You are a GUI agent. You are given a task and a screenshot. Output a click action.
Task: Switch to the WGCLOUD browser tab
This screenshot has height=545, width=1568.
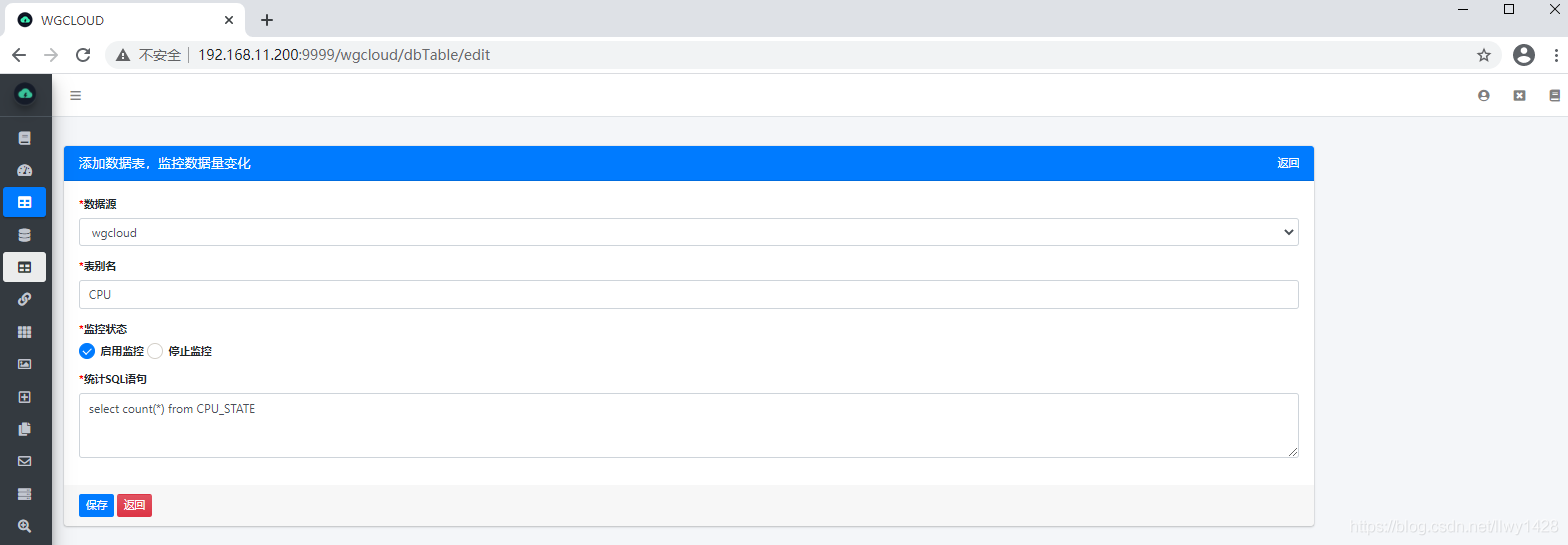(x=120, y=20)
